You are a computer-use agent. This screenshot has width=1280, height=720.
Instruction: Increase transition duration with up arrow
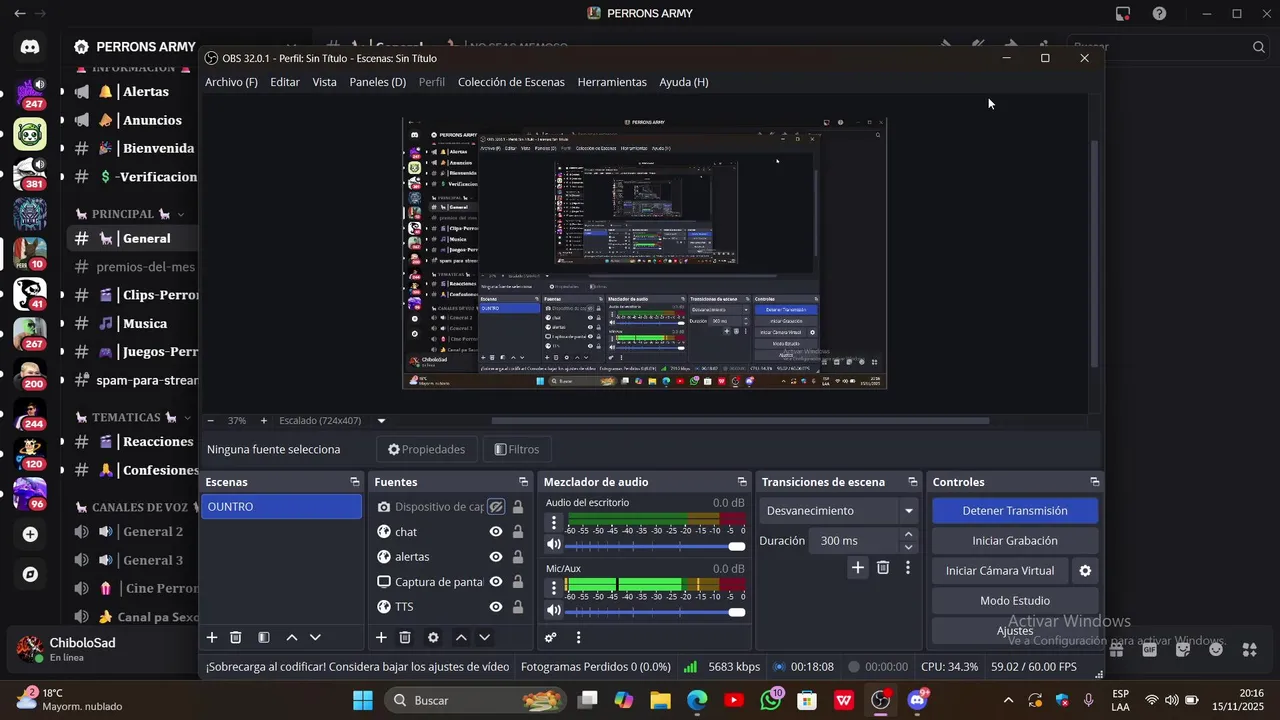coord(908,535)
